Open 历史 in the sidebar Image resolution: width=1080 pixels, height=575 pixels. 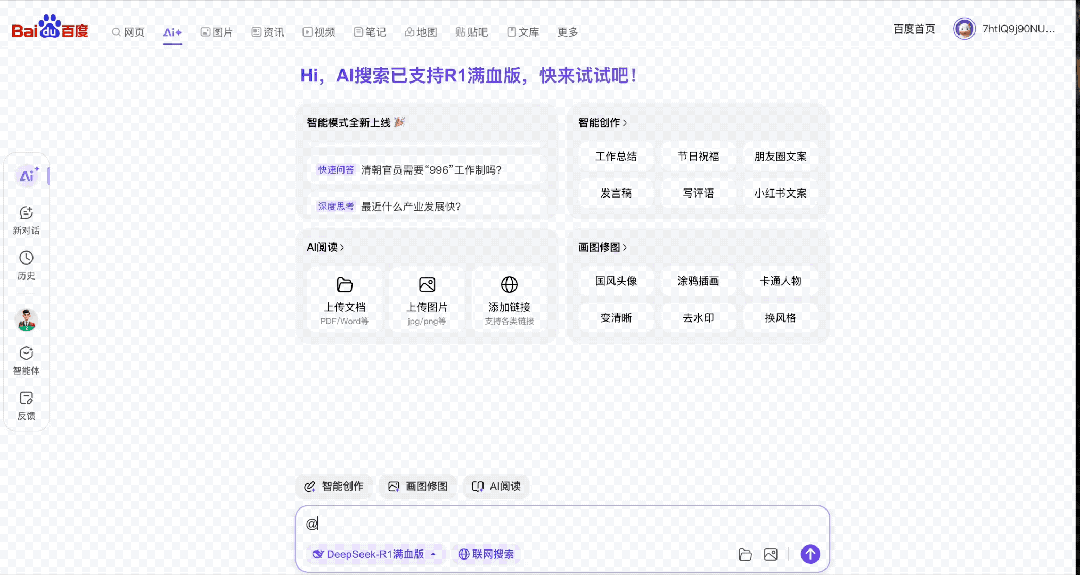26,266
